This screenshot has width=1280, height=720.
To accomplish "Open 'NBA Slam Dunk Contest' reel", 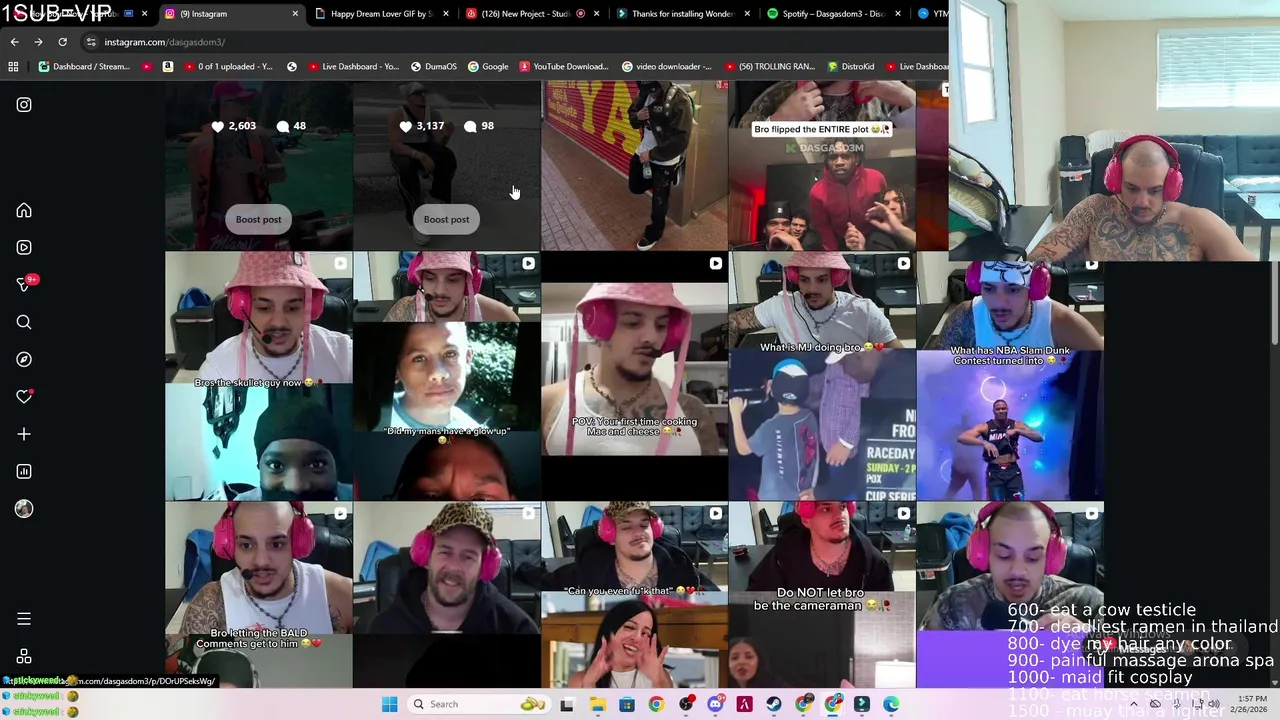I will click(1010, 376).
